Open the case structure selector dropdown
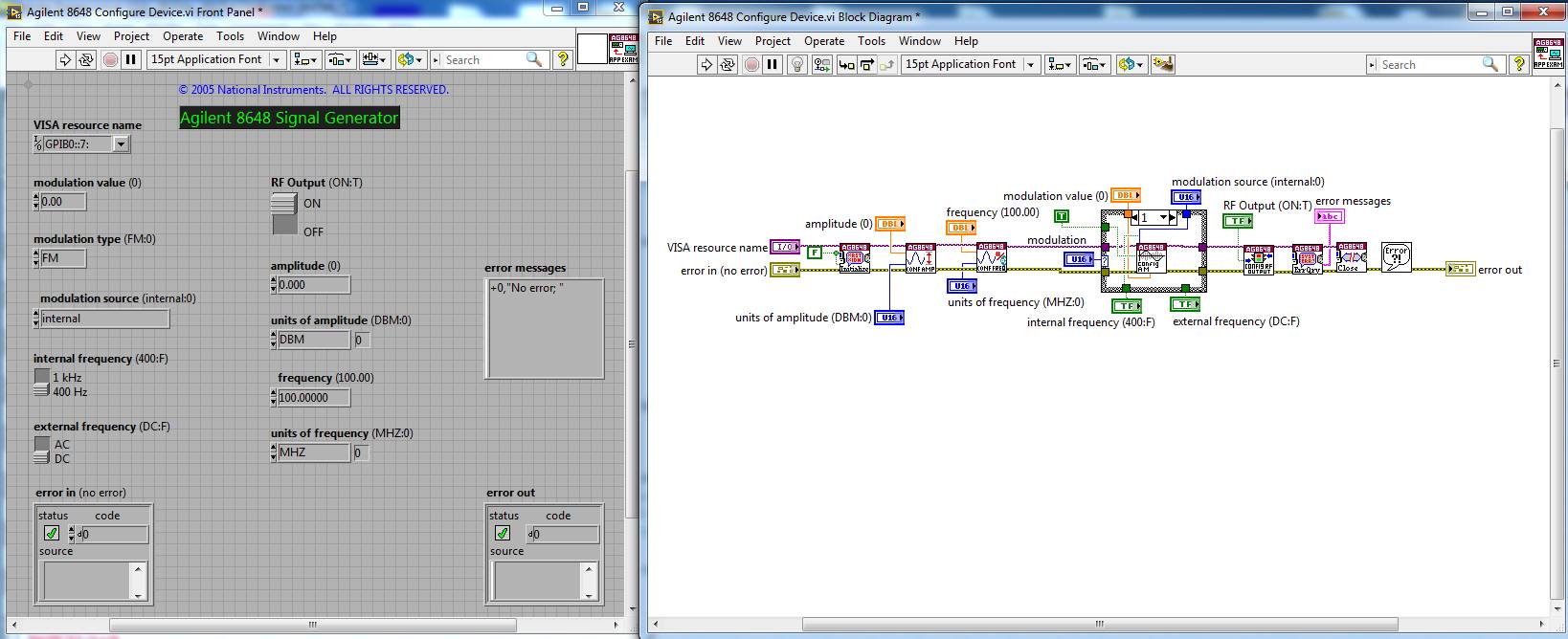Image resolution: width=1568 pixels, height=639 pixels. (1163, 218)
